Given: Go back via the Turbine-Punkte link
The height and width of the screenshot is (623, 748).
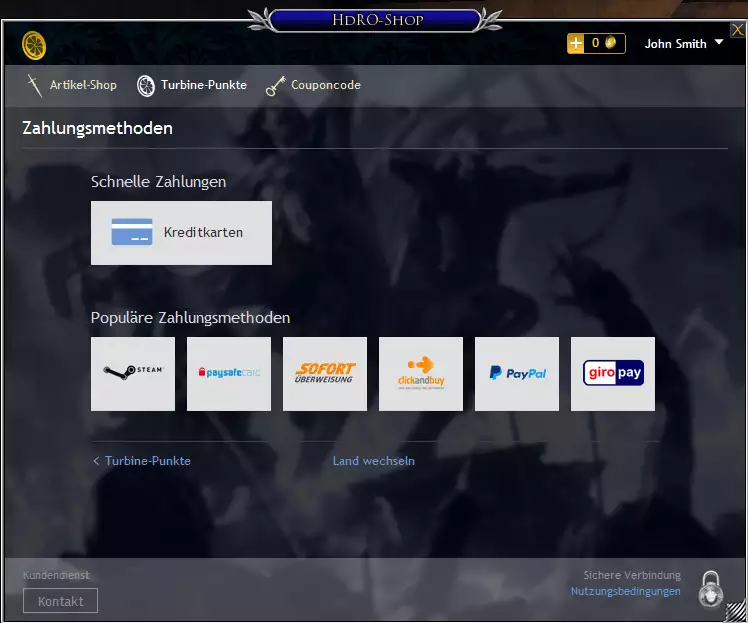Looking at the screenshot, I should [142, 461].
